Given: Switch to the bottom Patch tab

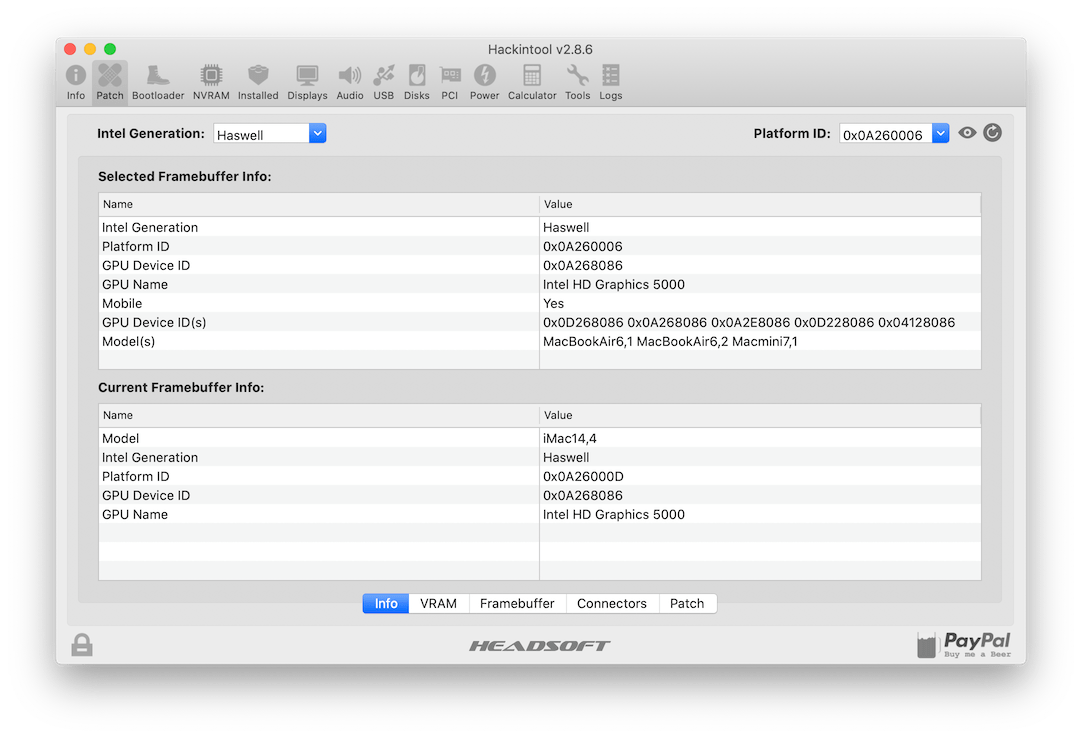Looking at the screenshot, I should point(687,603).
